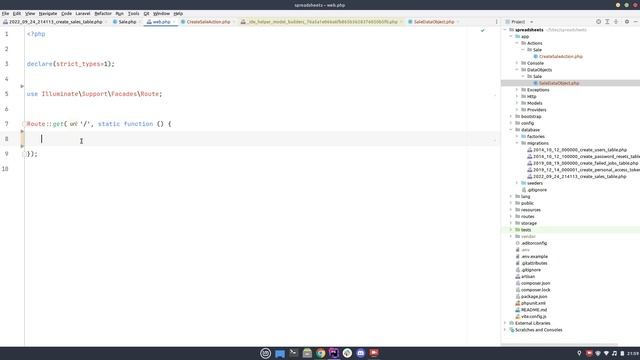Collapse the migrations folder
Viewport: 640px width, 360px height.
pos(517,143)
